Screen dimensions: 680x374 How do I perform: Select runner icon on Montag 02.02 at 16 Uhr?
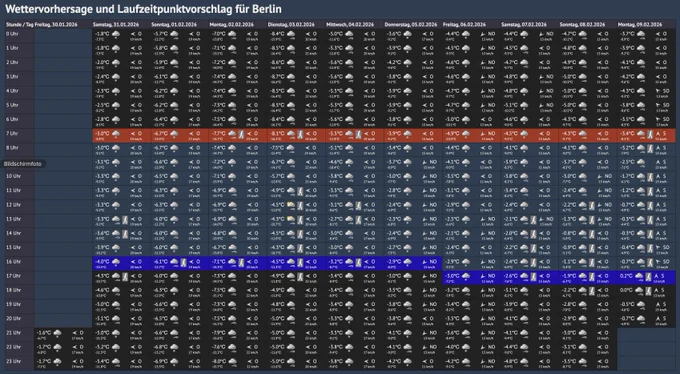242,262
